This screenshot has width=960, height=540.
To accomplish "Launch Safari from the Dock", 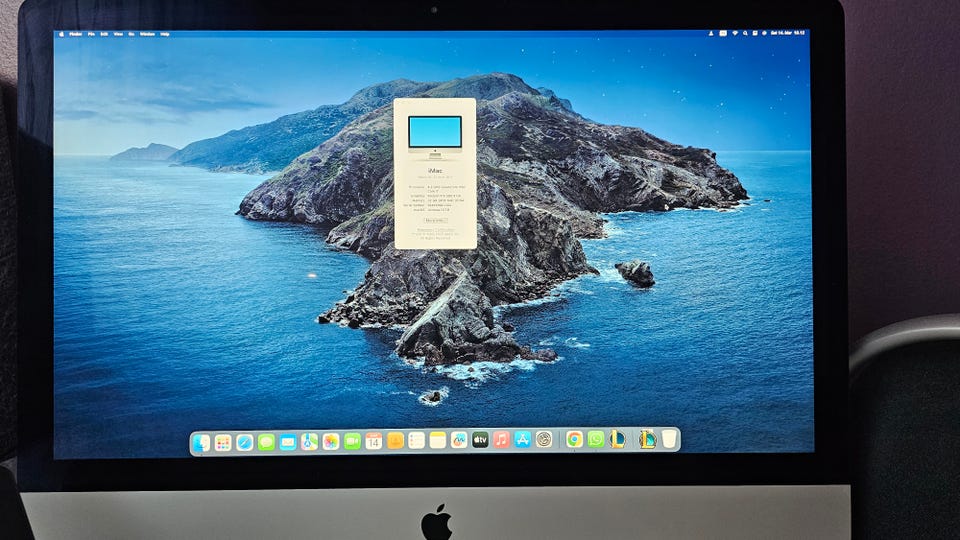I will pos(244,442).
